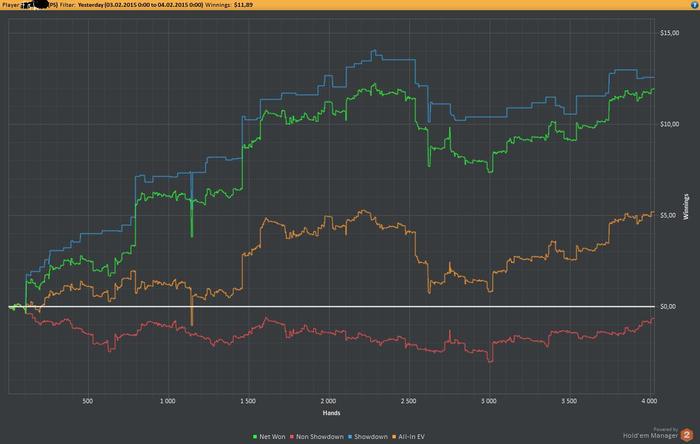Click the 3 000 tick label on the hands axis

[489, 401]
